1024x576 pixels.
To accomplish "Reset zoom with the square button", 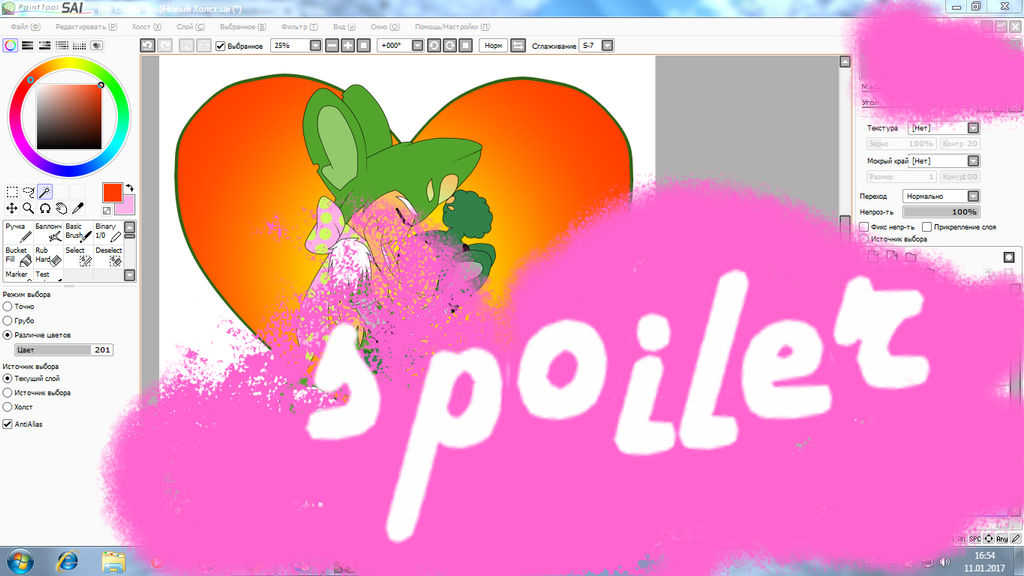I will [x=364, y=45].
